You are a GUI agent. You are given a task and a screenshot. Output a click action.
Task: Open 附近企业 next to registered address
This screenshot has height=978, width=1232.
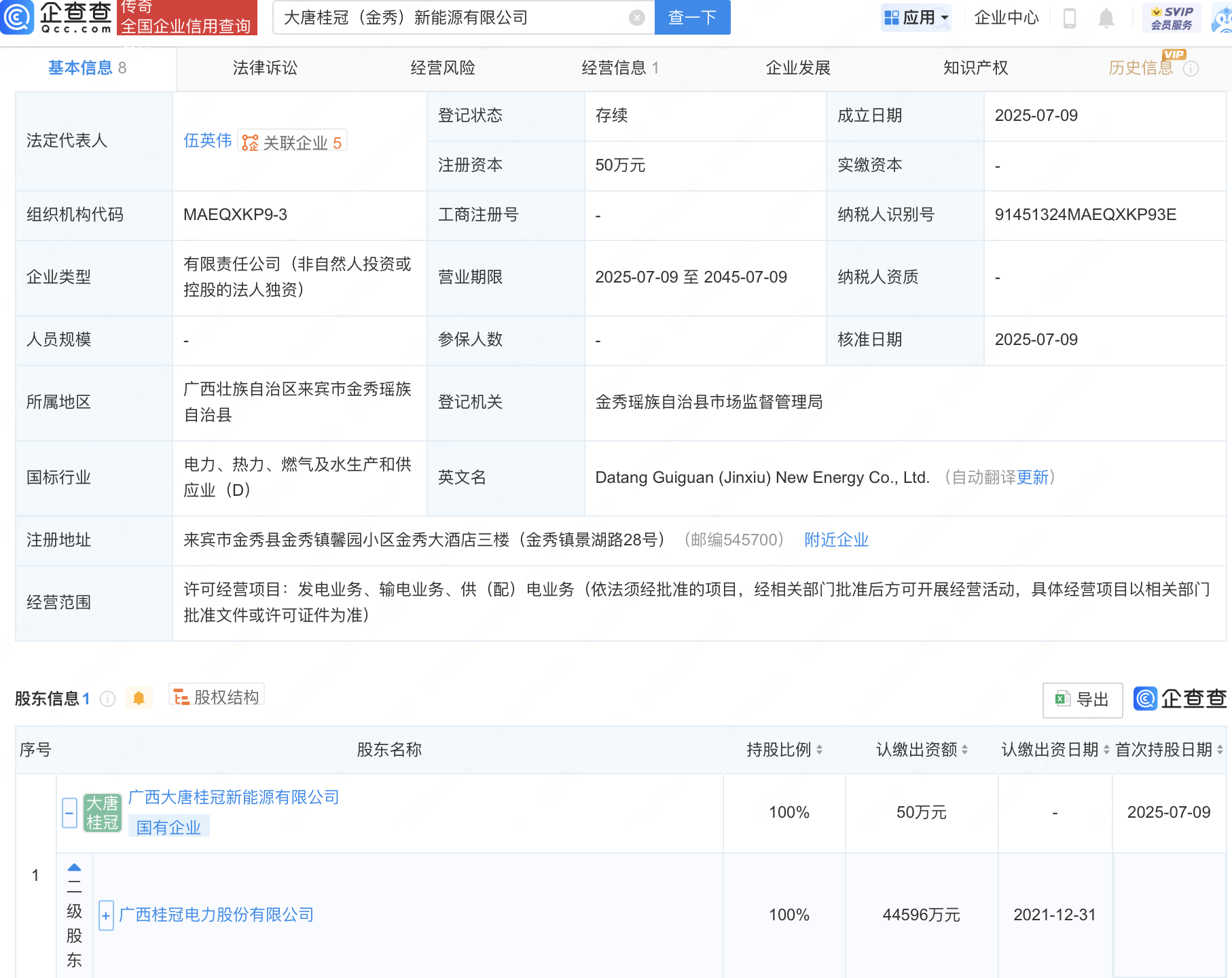(x=836, y=540)
